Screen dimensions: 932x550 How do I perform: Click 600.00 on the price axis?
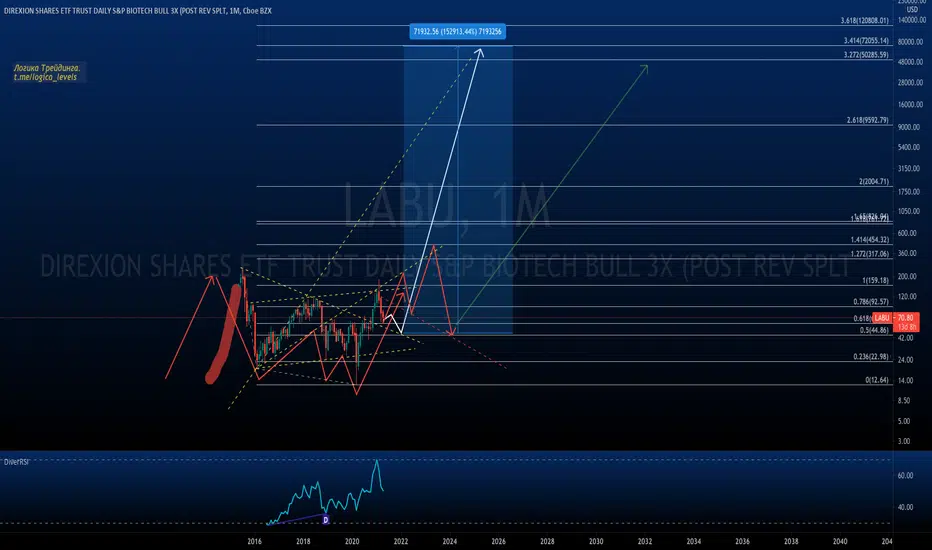pyautogui.click(x=908, y=234)
